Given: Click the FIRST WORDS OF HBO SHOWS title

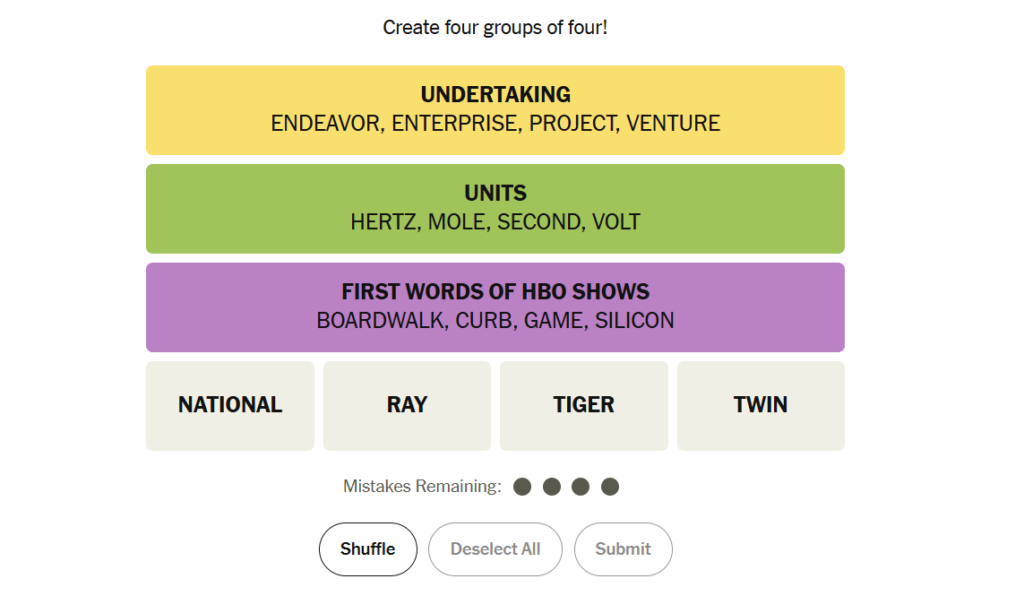Looking at the screenshot, I should pos(495,292).
